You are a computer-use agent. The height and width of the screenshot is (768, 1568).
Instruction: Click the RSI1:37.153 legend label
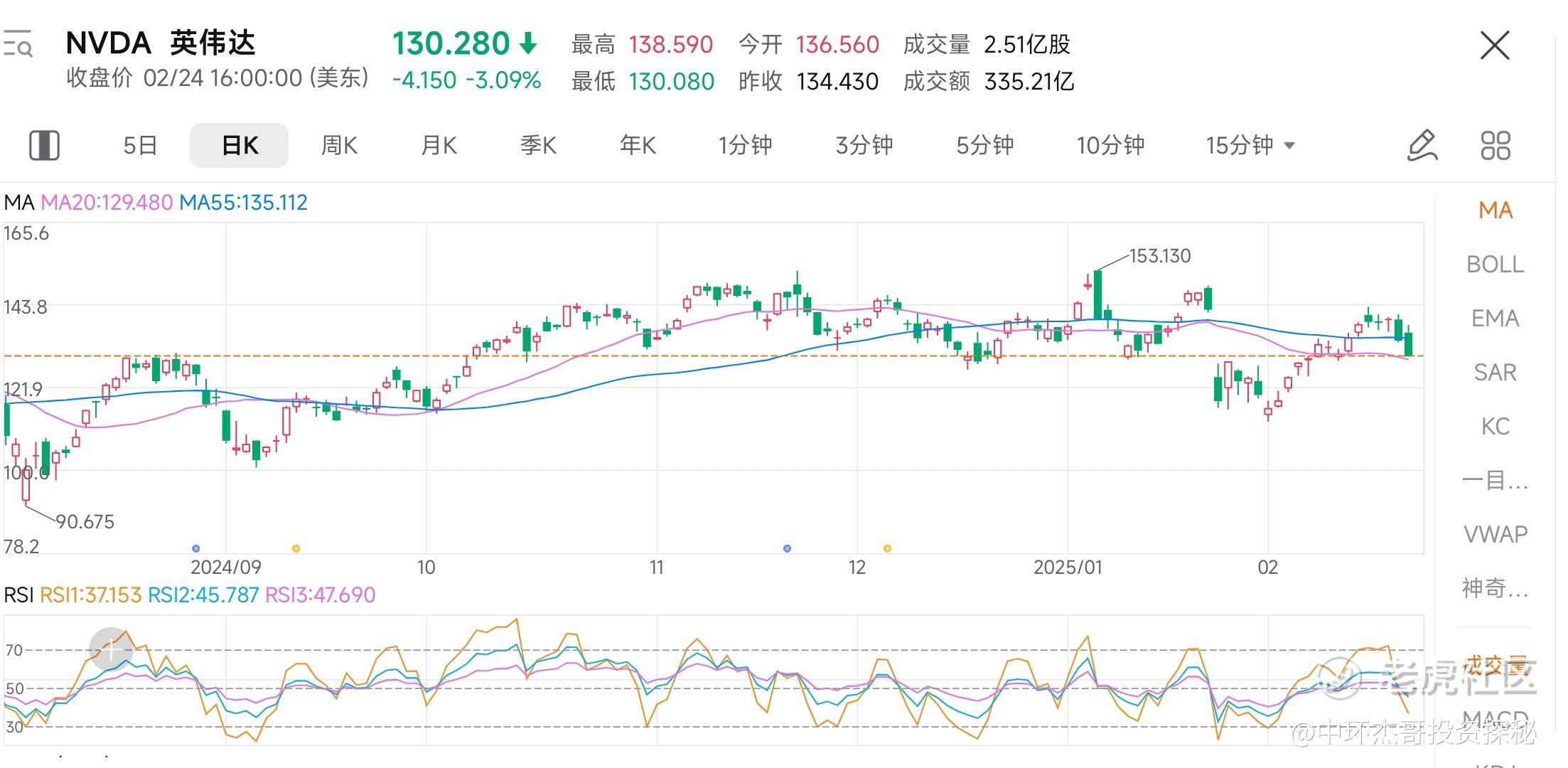[90, 595]
